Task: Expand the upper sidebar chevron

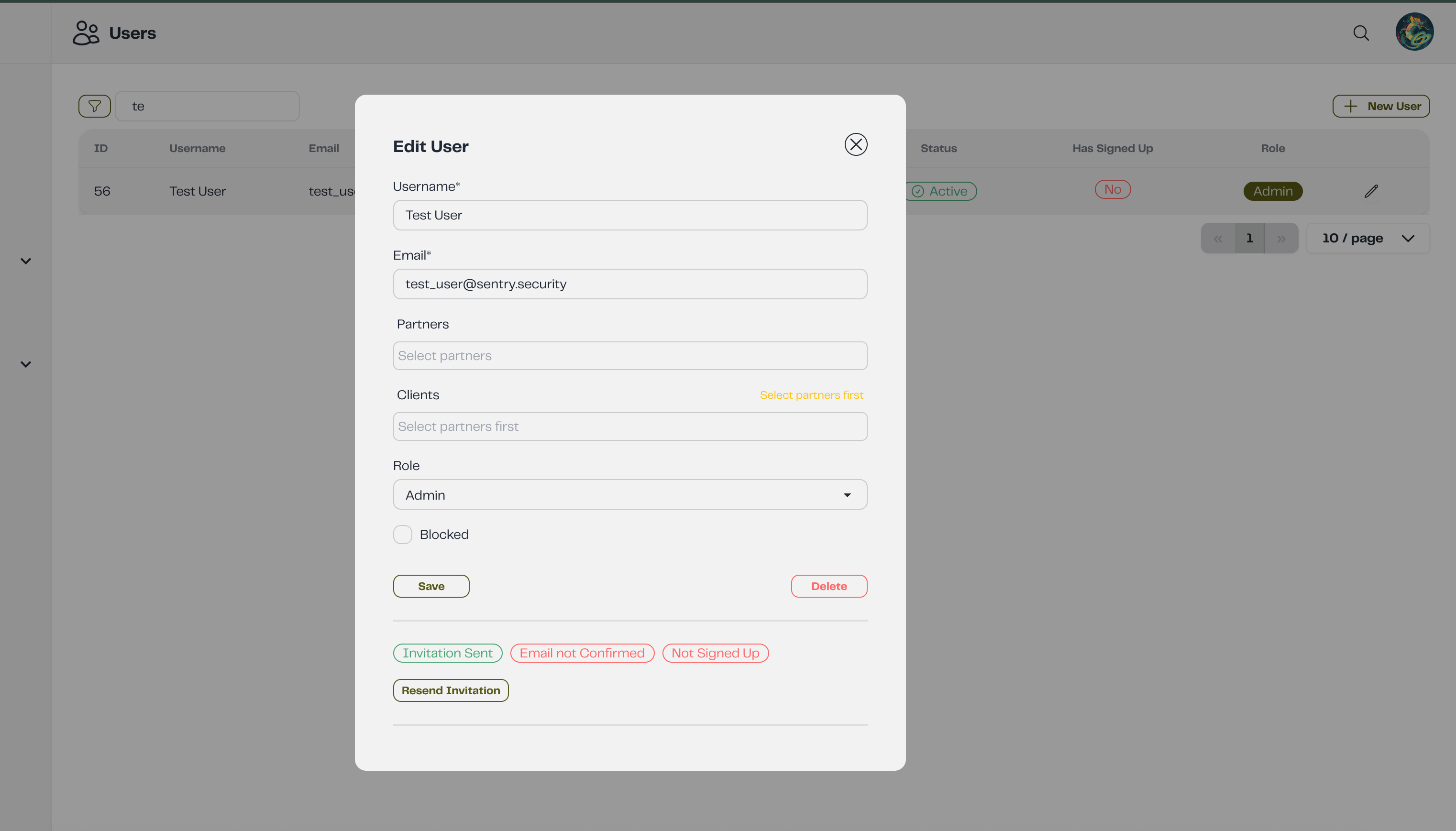Action: click(x=26, y=261)
